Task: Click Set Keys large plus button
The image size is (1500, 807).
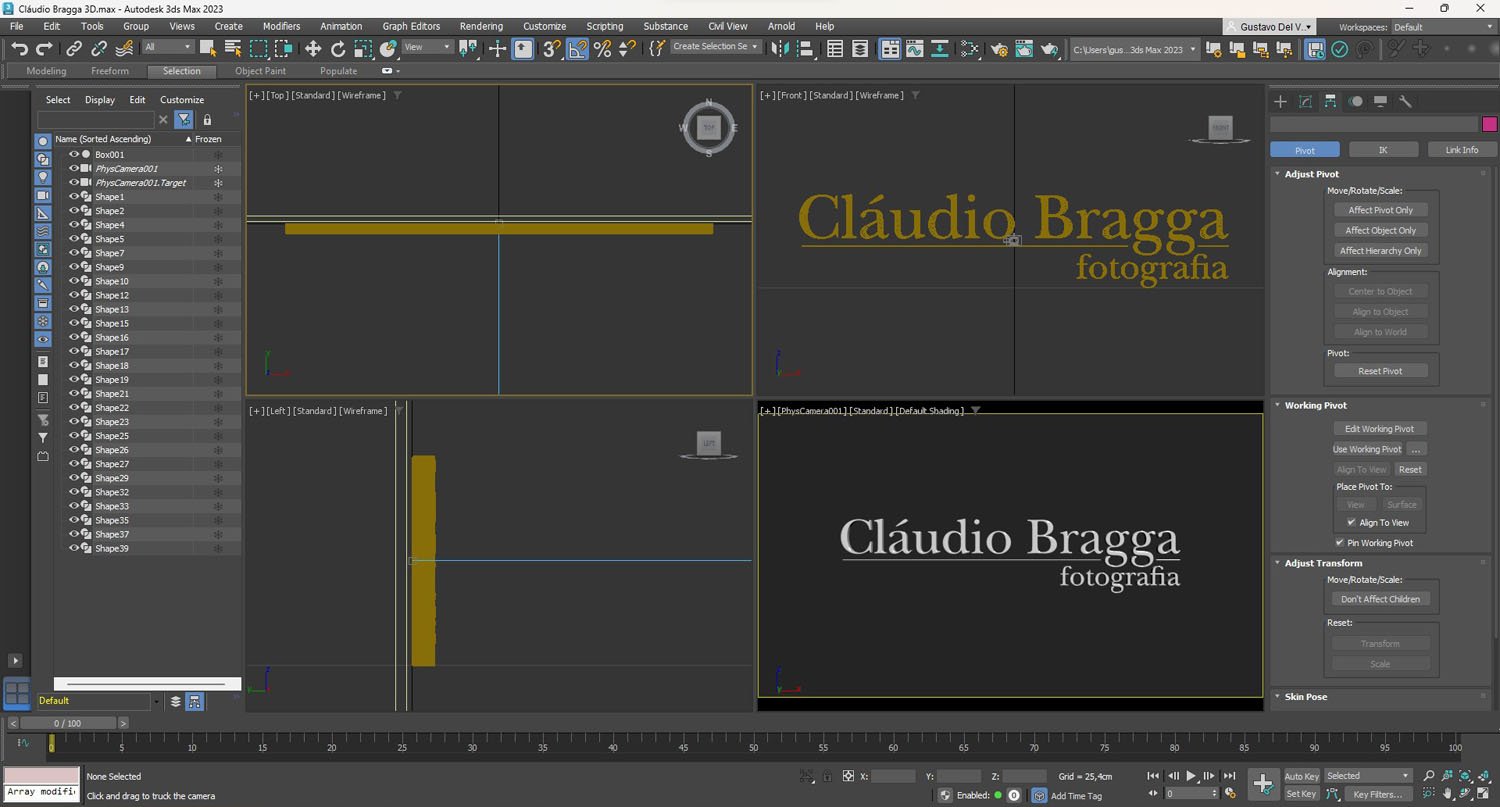Action: point(1262,784)
